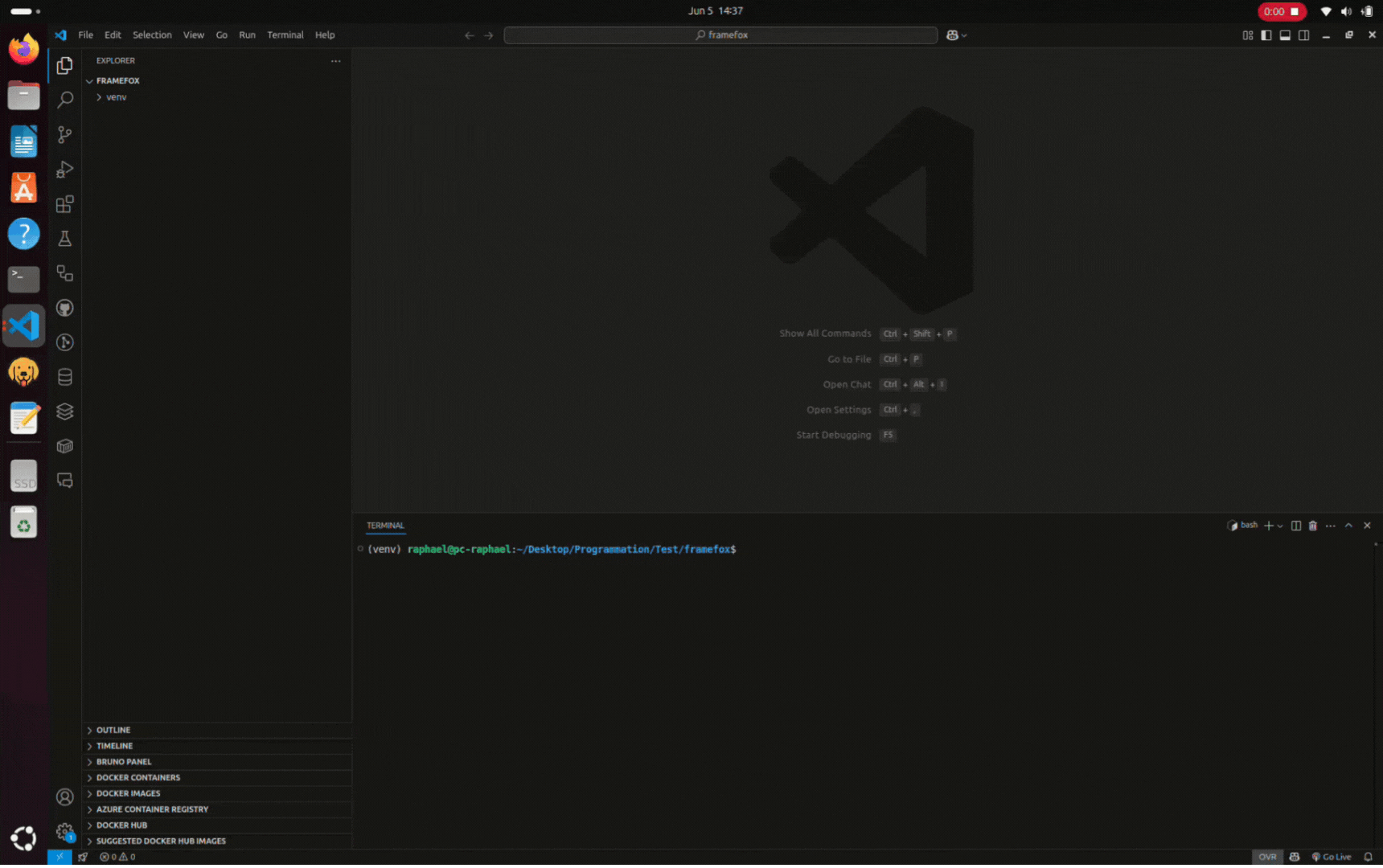The image size is (1383, 868).
Task: Toggle OVR overtype mode in status bar
Action: (x=1267, y=857)
